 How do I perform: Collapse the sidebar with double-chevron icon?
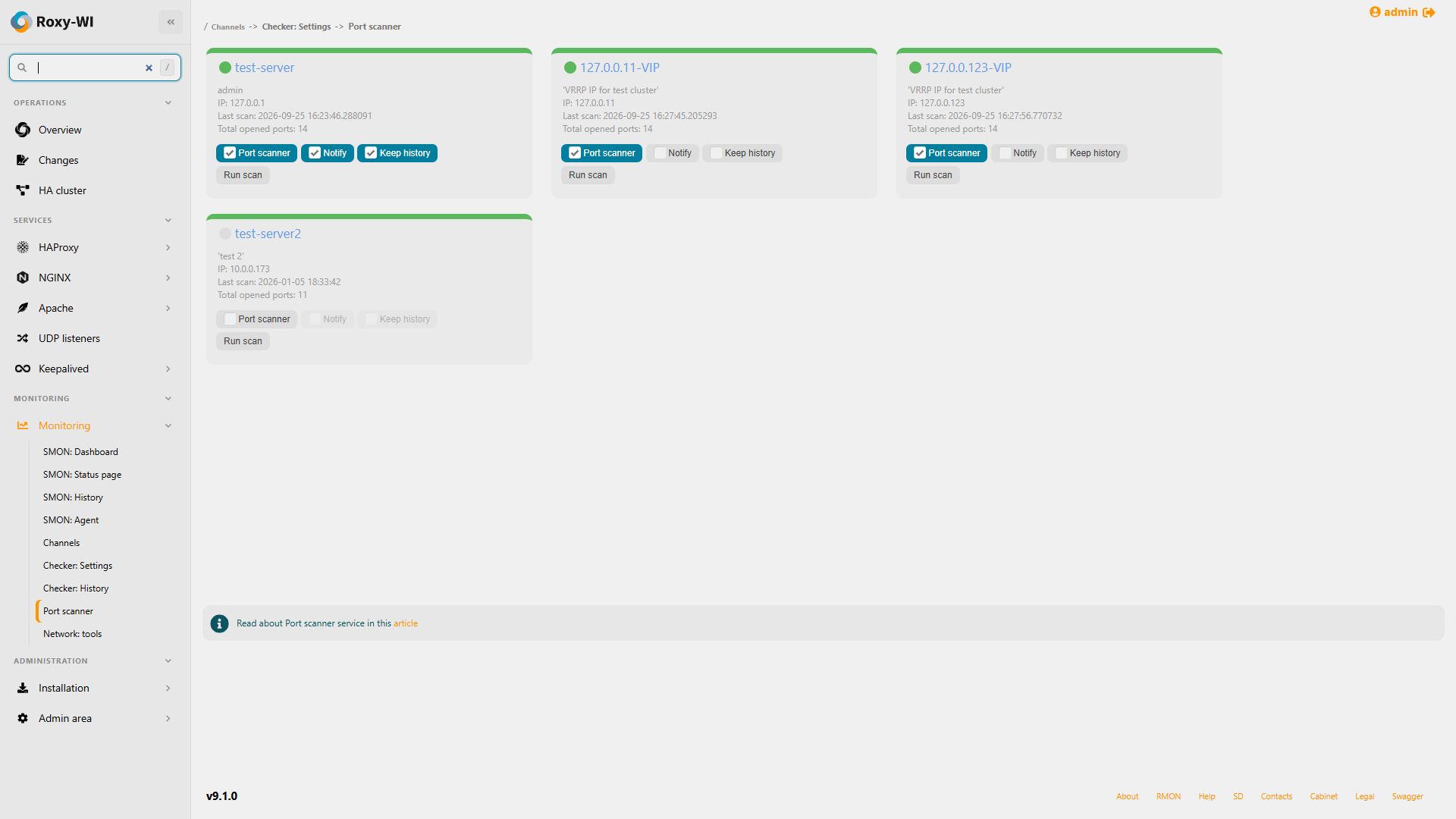coord(171,22)
